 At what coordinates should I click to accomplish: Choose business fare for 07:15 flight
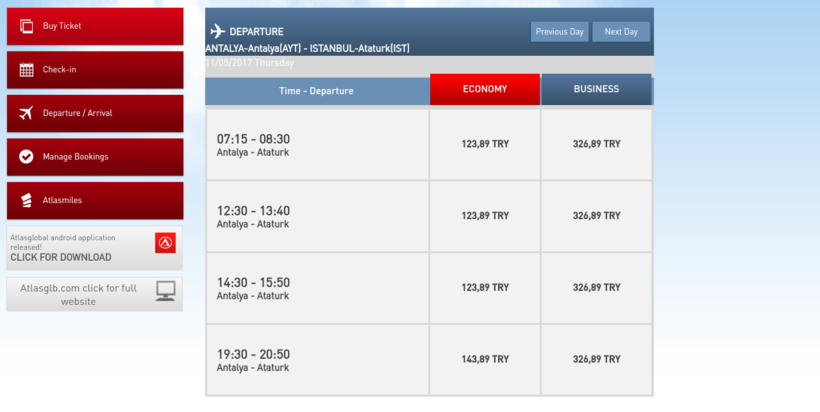[x=596, y=144]
